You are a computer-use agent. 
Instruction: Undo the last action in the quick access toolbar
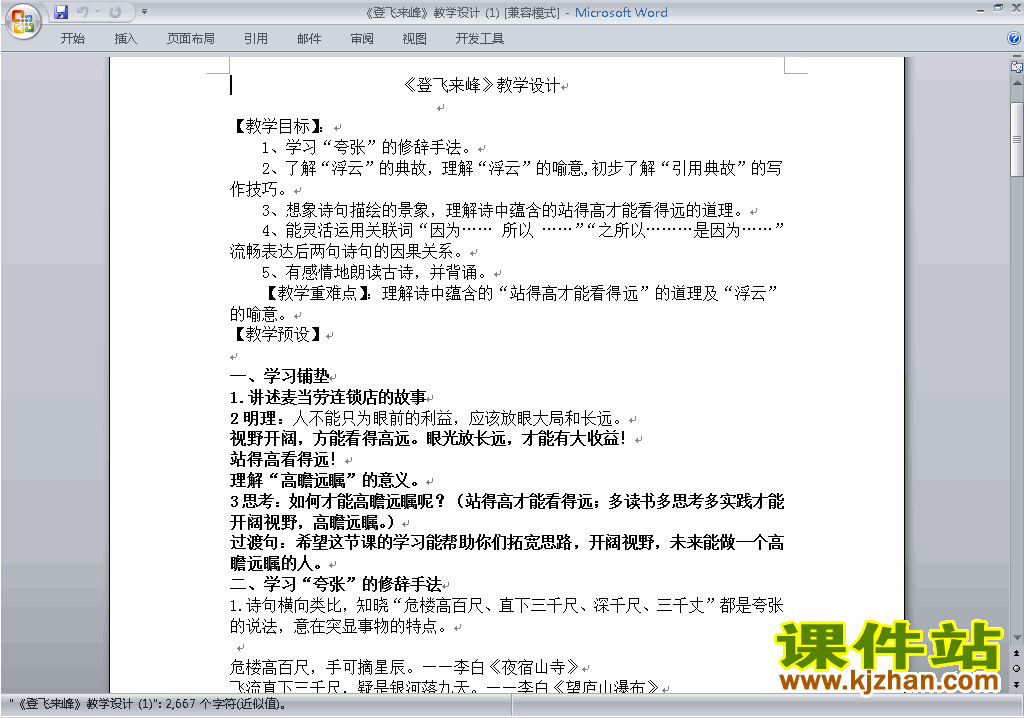click(82, 12)
